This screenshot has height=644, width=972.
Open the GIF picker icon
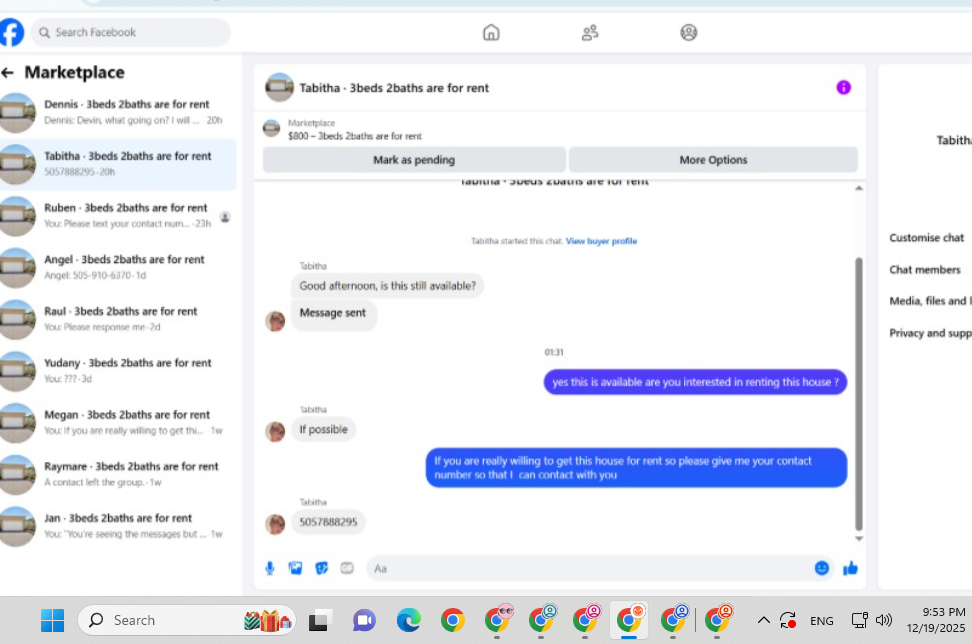(x=347, y=568)
